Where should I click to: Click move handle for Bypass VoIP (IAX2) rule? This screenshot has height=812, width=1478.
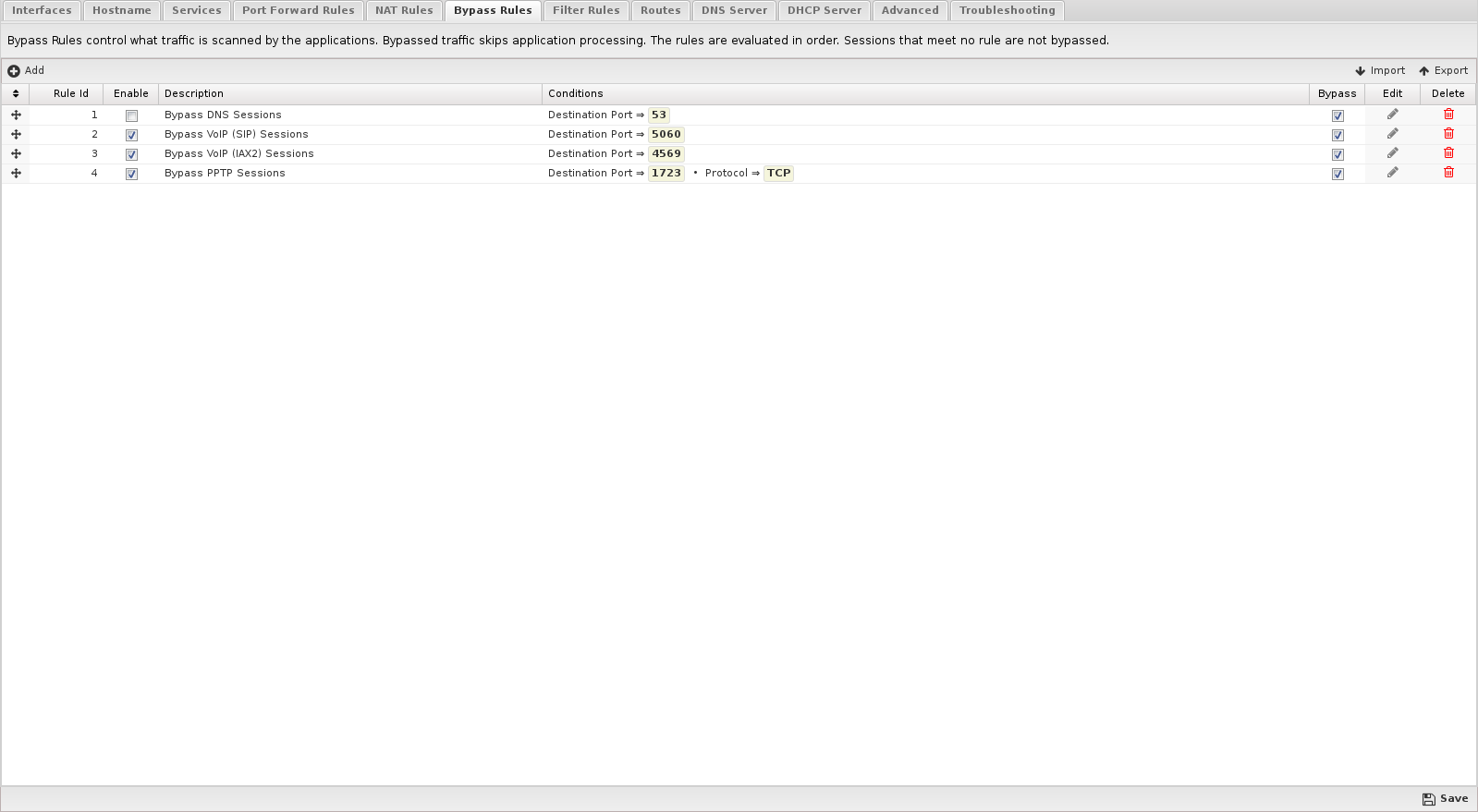16,153
